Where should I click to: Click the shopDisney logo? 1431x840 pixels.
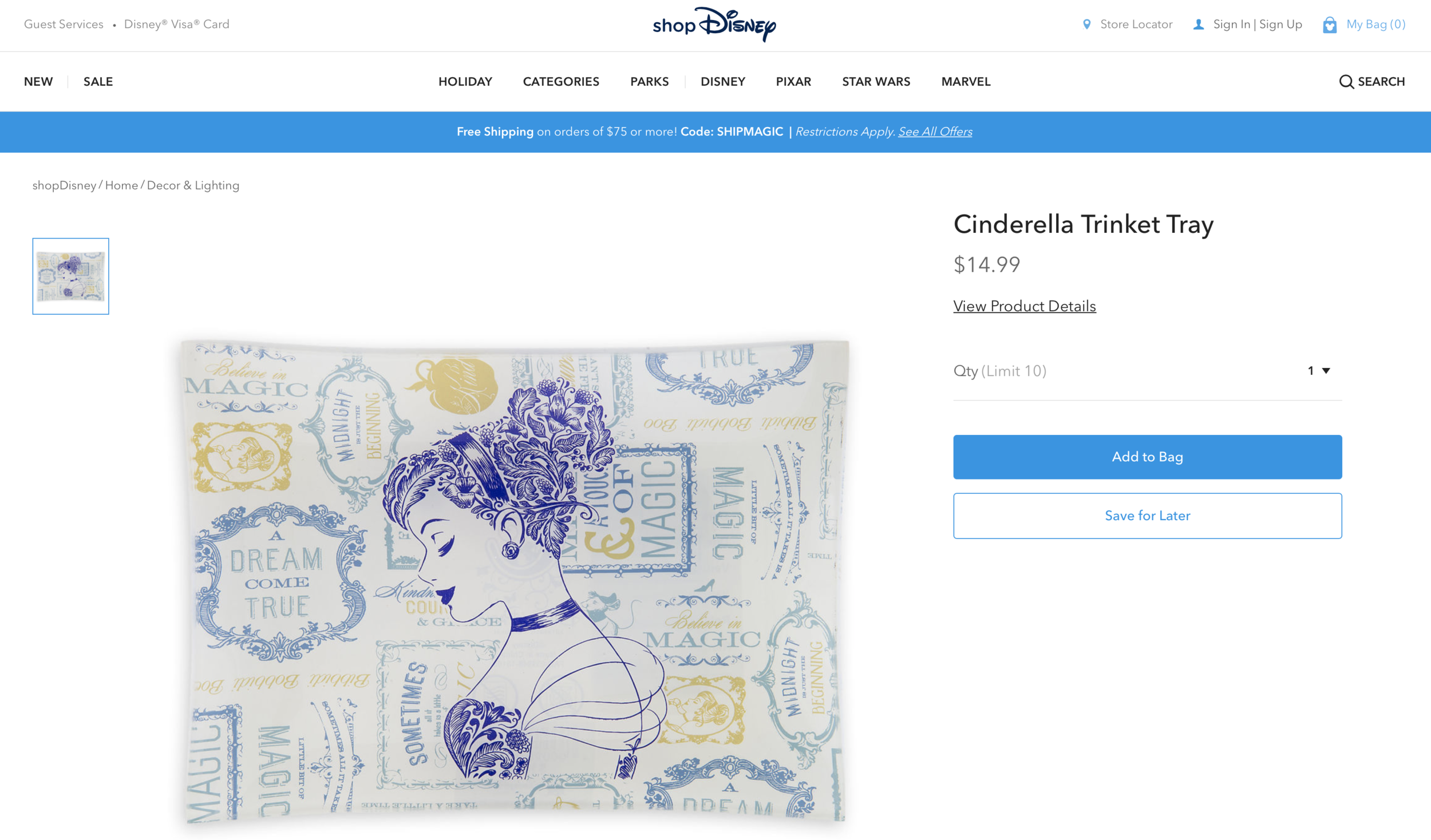pyautogui.click(x=714, y=25)
